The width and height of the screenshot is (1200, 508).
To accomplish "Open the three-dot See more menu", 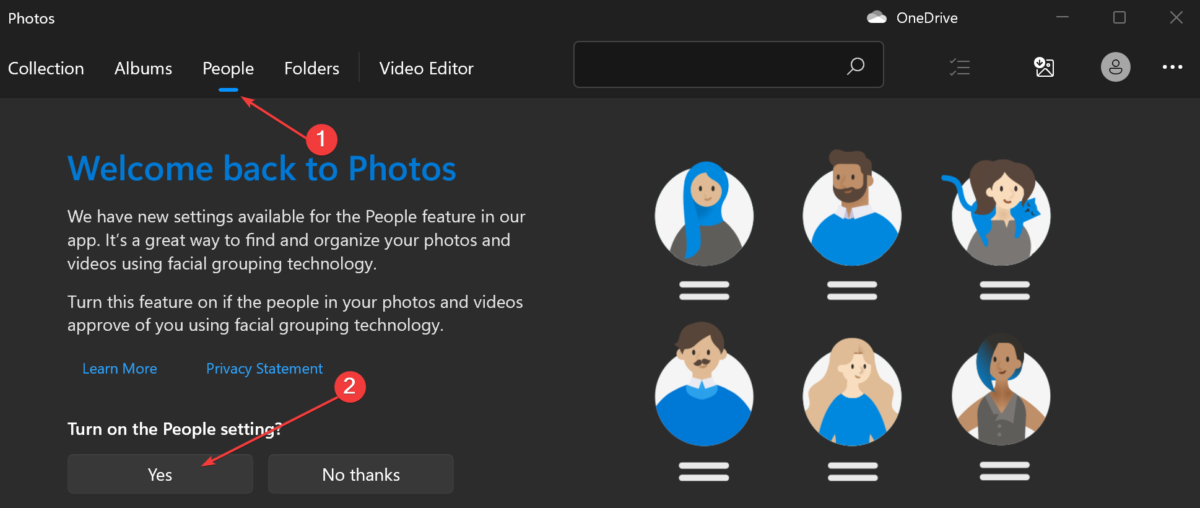I will point(1172,68).
